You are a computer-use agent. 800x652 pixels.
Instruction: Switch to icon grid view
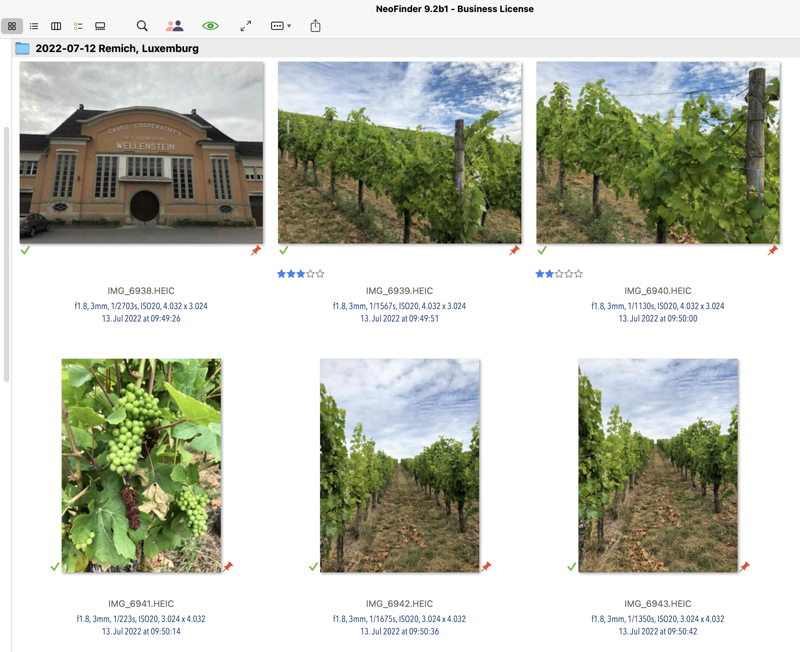pos(12,26)
